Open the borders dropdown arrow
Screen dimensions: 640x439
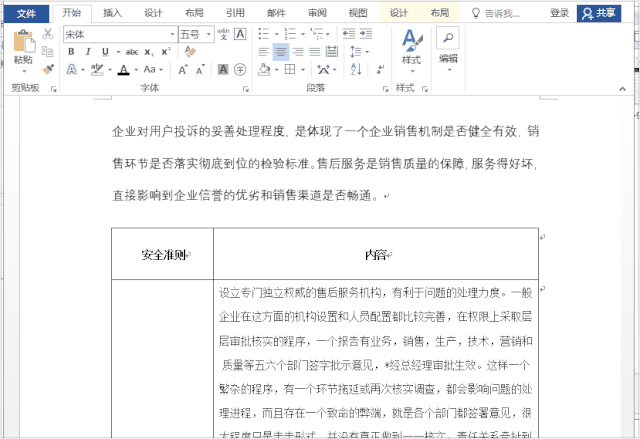pyautogui.click(x=303, y=70)
